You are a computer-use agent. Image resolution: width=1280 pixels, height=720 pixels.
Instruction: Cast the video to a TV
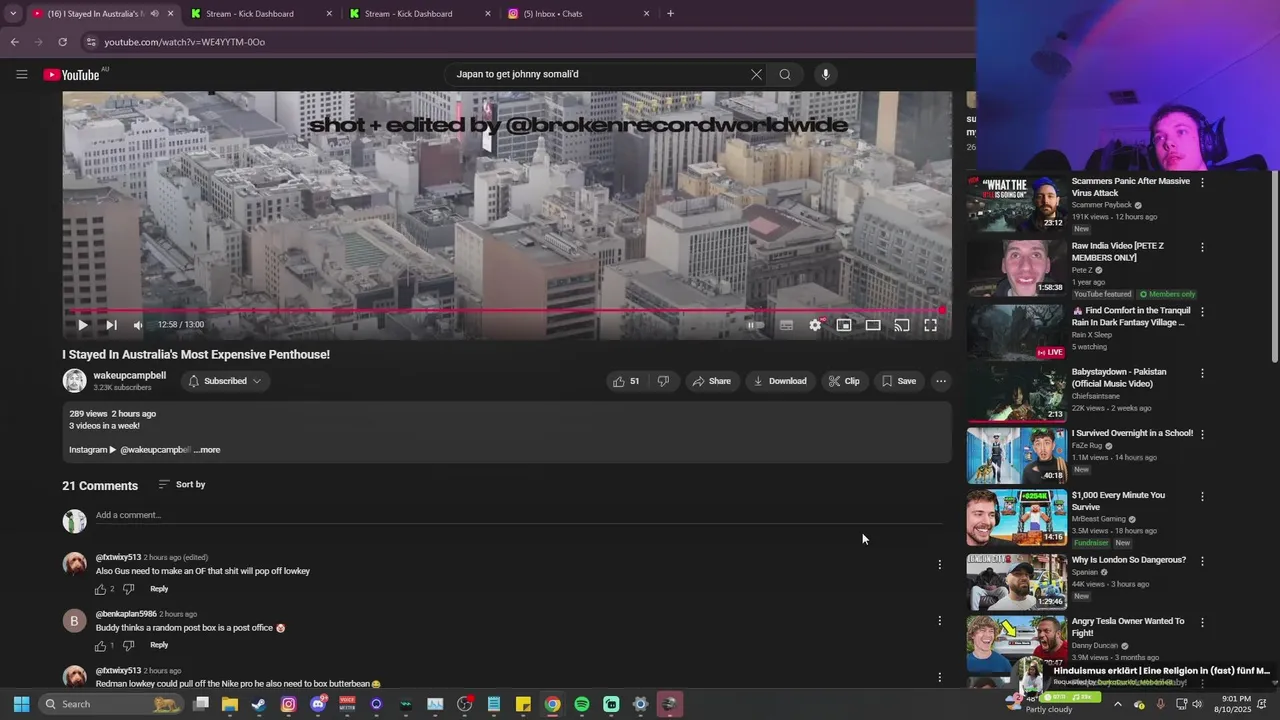(902, 325)
